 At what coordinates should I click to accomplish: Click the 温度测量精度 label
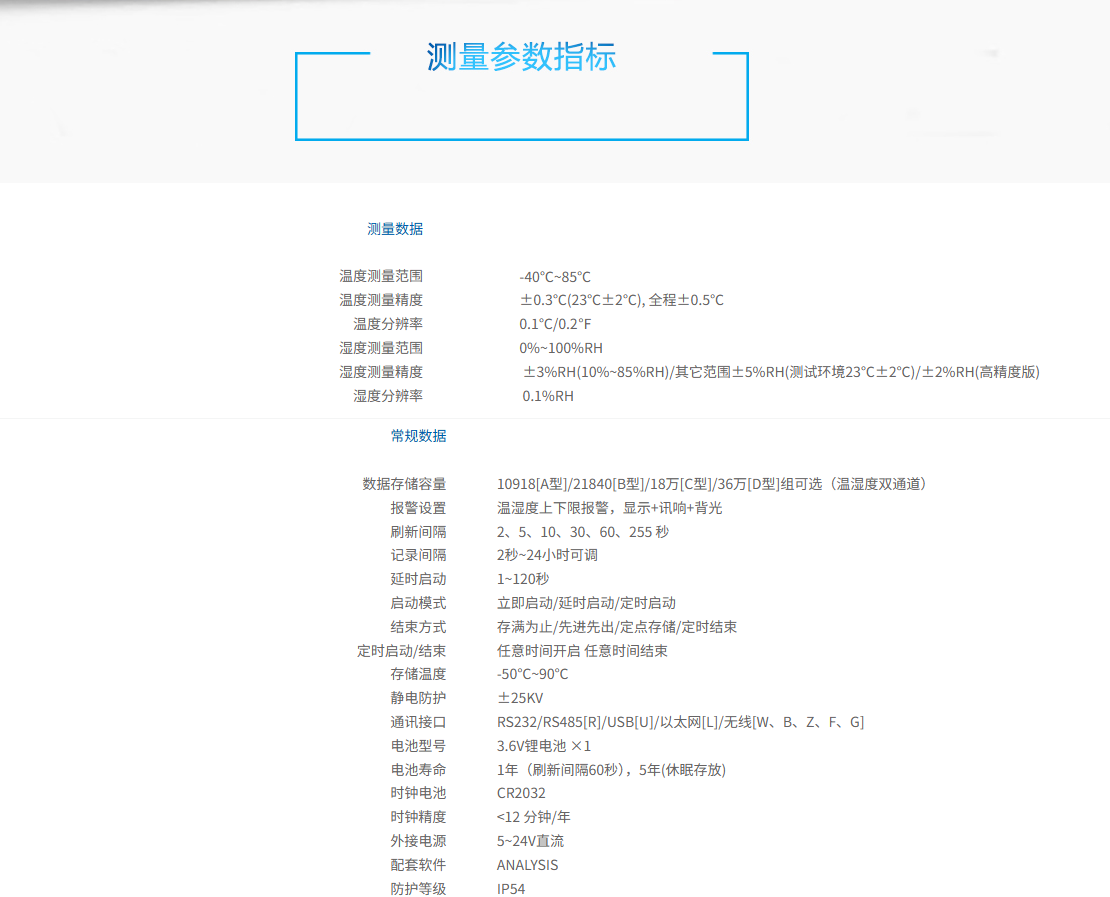point(380,300)
